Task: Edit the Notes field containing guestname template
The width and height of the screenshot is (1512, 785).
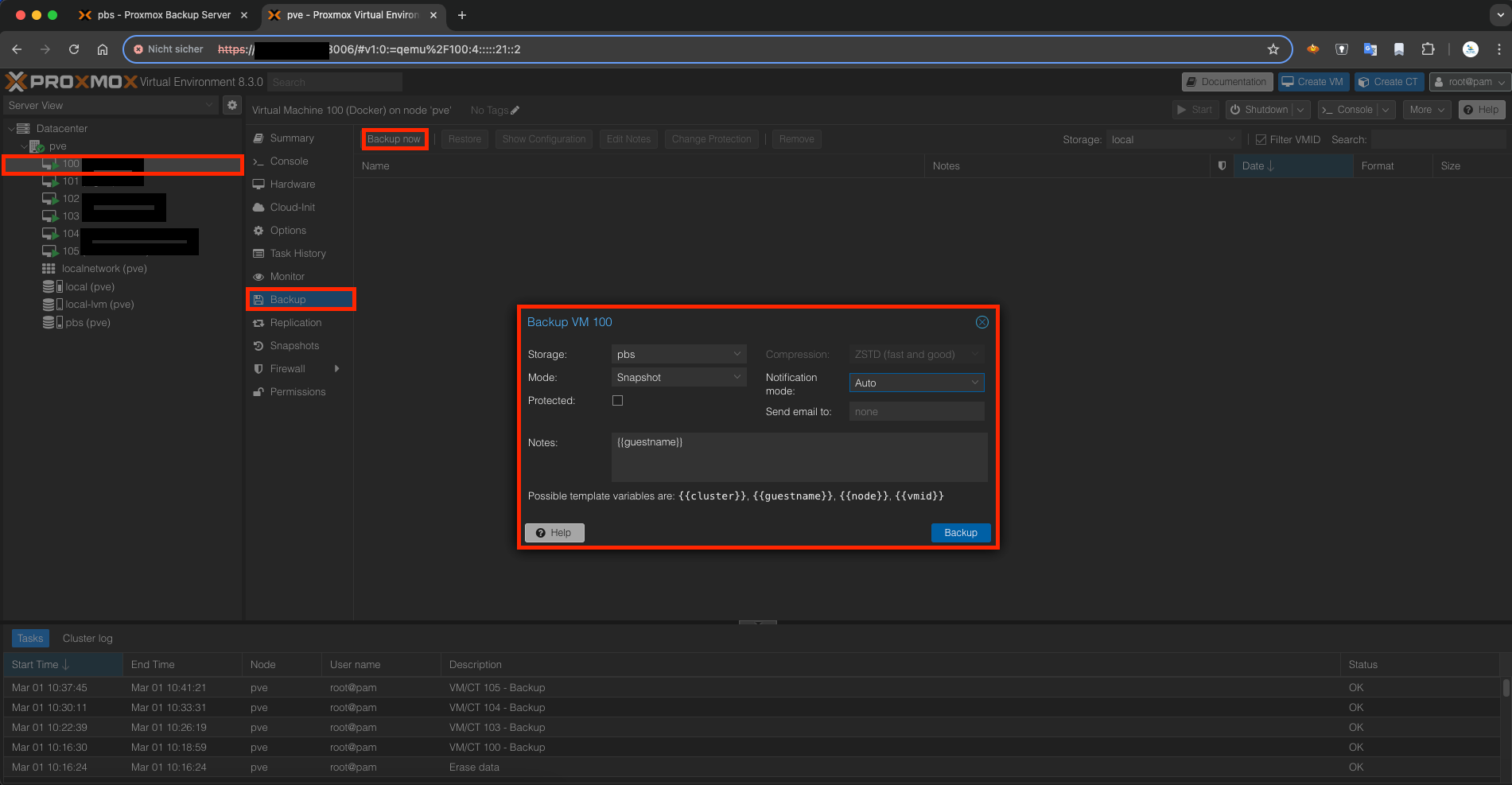Action: [x=799, y=457]
